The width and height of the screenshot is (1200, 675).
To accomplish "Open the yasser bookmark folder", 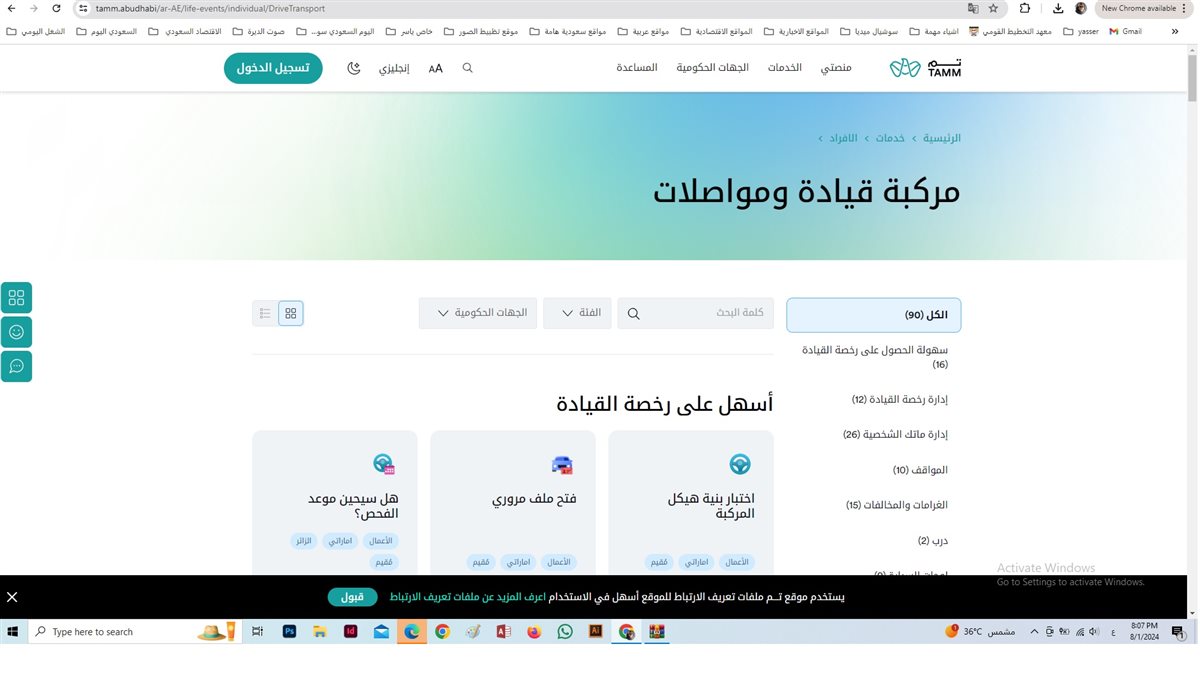I will (1081, 31).
